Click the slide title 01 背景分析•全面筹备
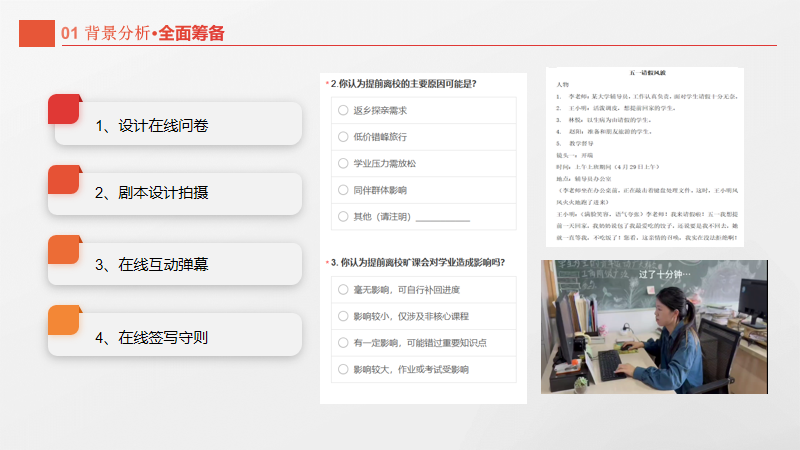This screenshot has height=450, width=800. coord(143,33)
